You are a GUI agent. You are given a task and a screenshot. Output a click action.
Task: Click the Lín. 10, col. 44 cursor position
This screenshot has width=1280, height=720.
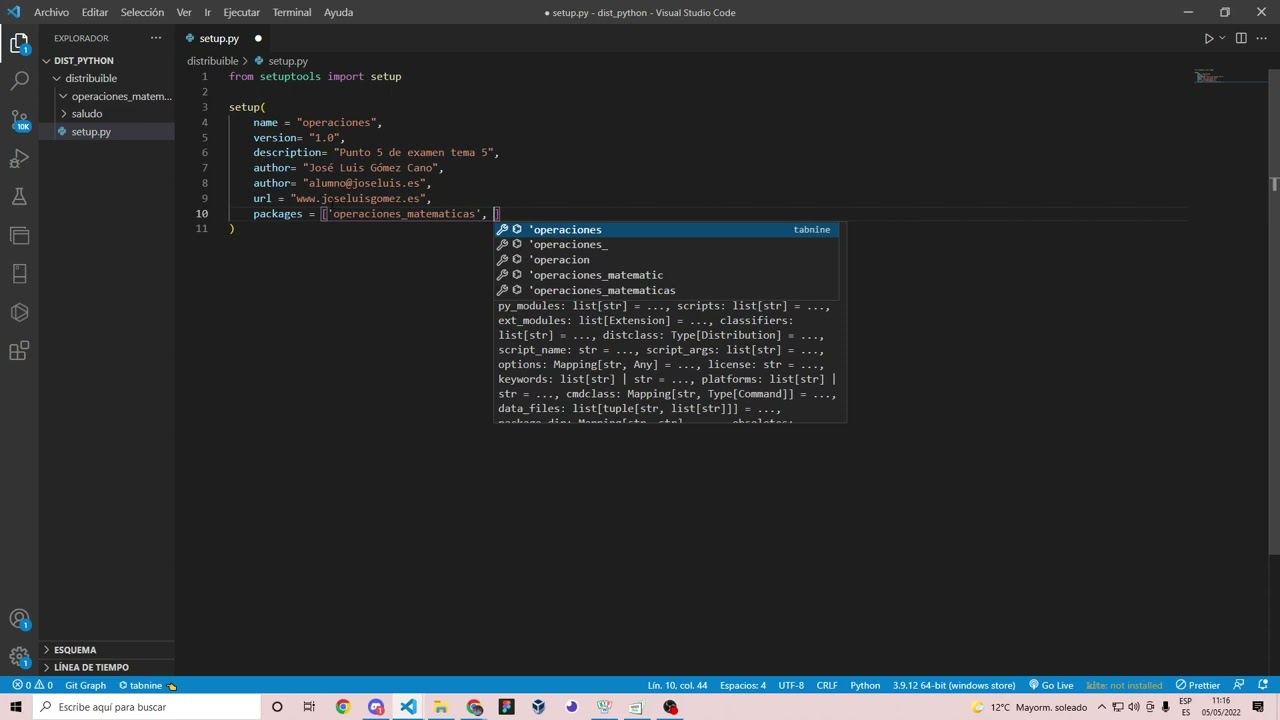point(677,685)
